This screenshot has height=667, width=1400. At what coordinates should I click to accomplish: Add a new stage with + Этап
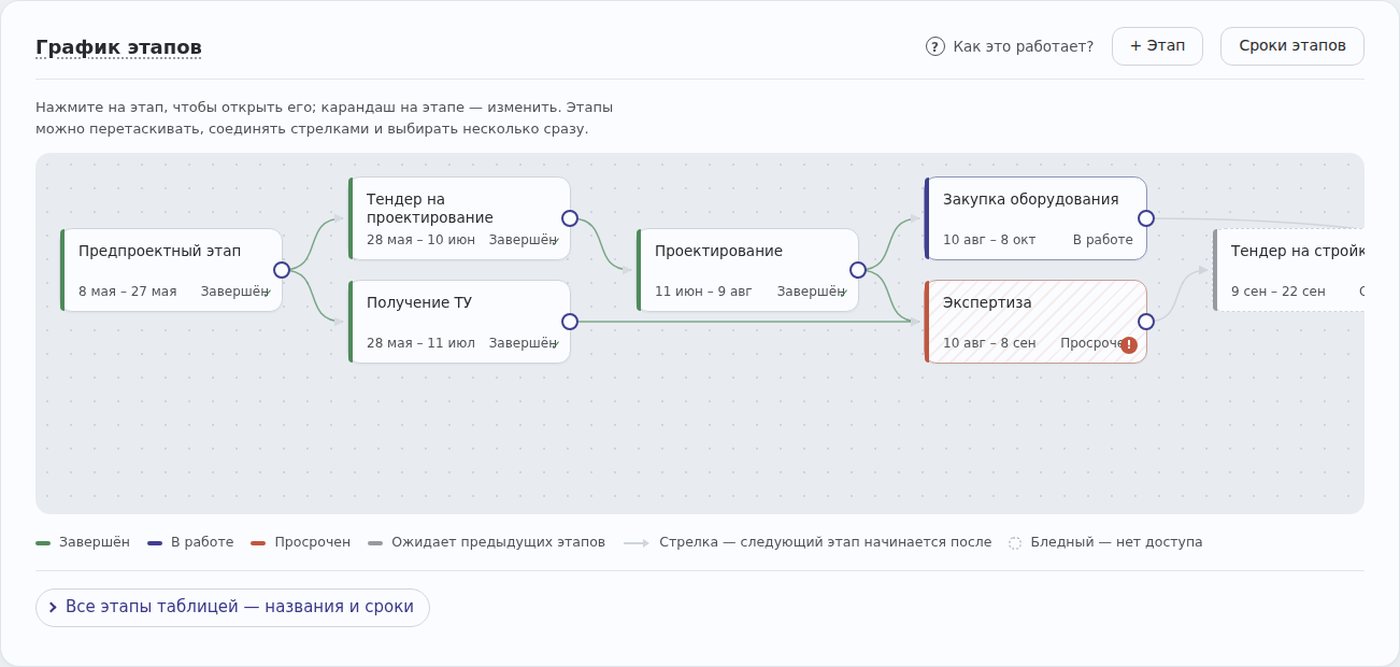pos(1157,46)
